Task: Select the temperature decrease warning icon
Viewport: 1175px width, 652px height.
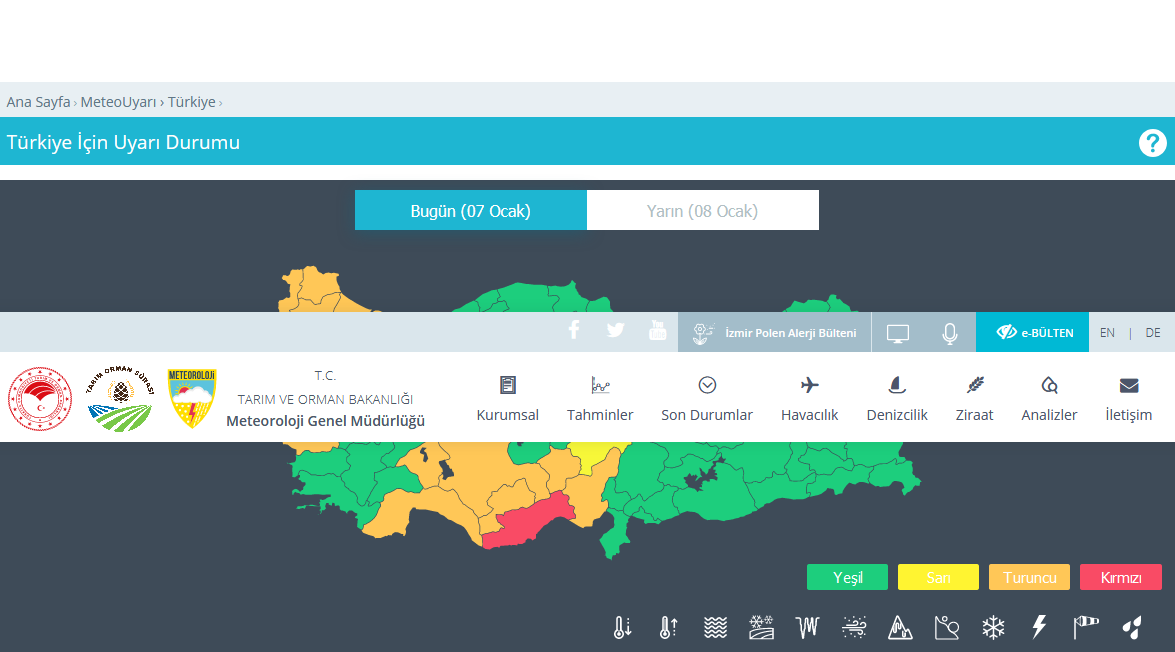Action: click(622, 627)
